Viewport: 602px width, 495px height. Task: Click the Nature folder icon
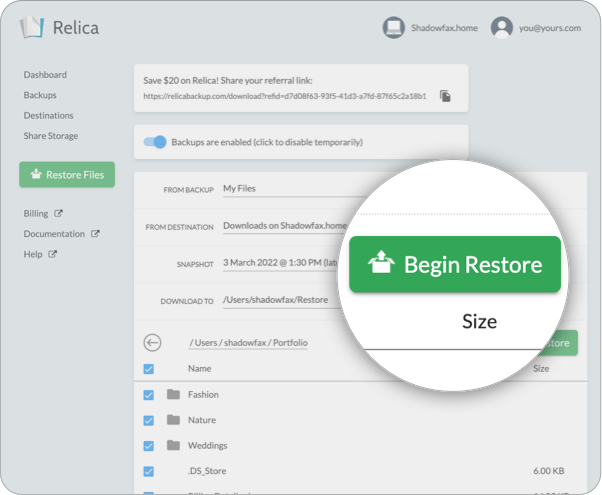tap(174, 420)
